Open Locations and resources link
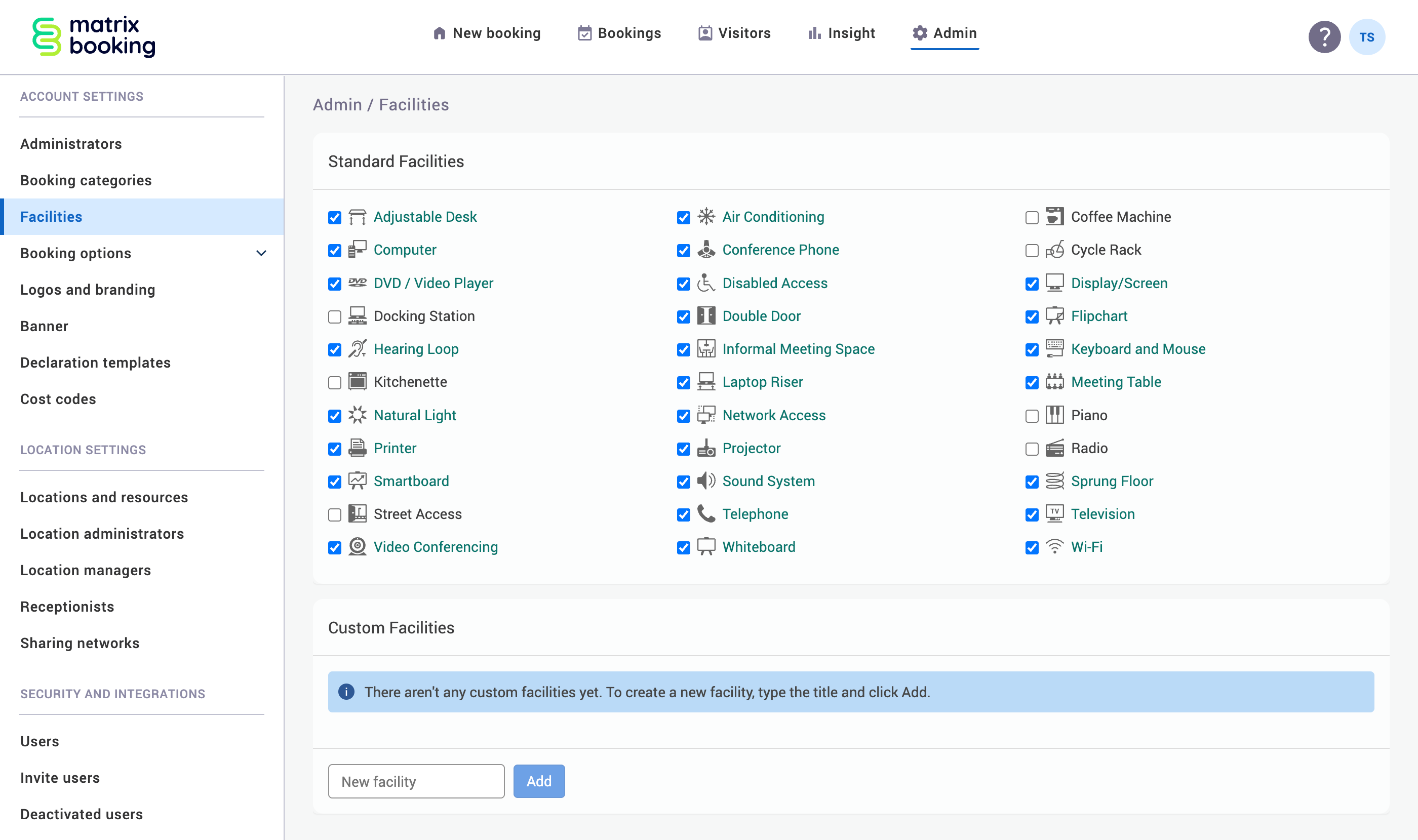Image resolution: width=1418 pixels, height=840 pixels. [x=104, y=497]
